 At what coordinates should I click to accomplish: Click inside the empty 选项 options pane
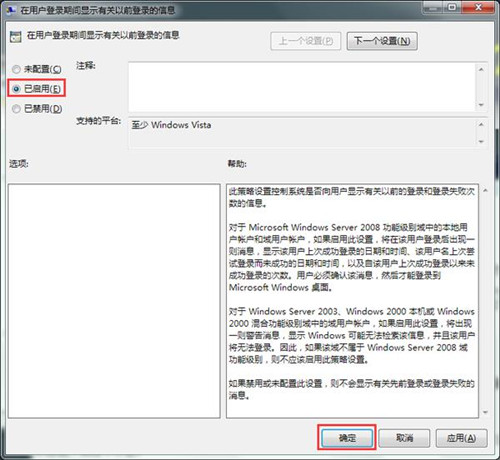(x=114, y=301)
